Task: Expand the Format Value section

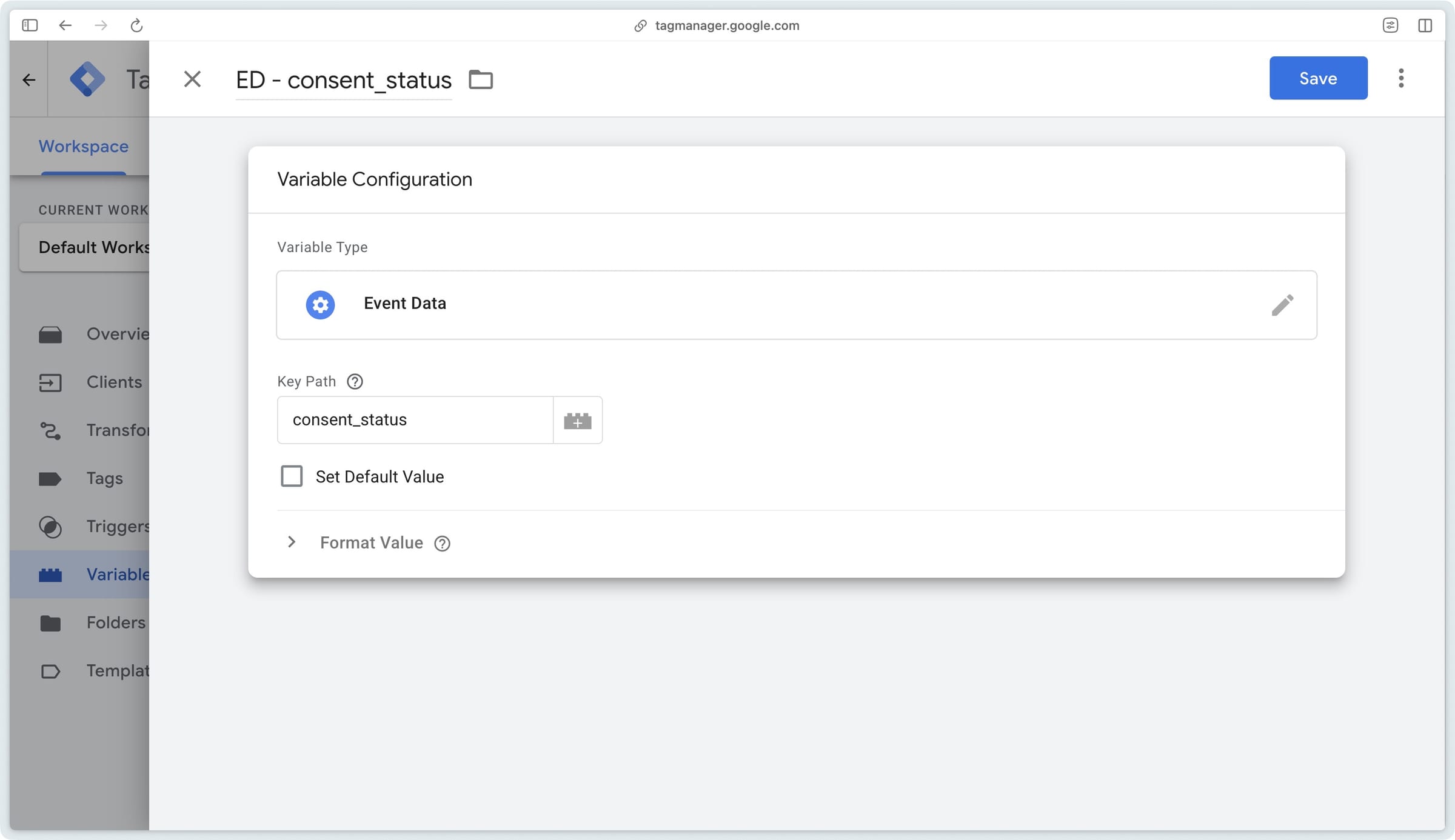Action: pos(291,542)
